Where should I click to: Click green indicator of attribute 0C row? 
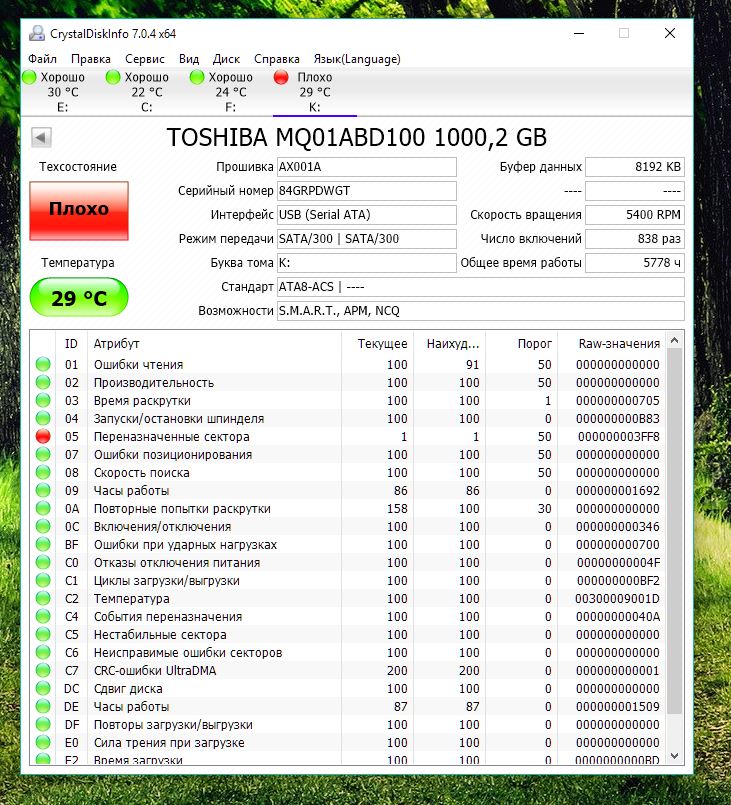[x=43, y=526]
